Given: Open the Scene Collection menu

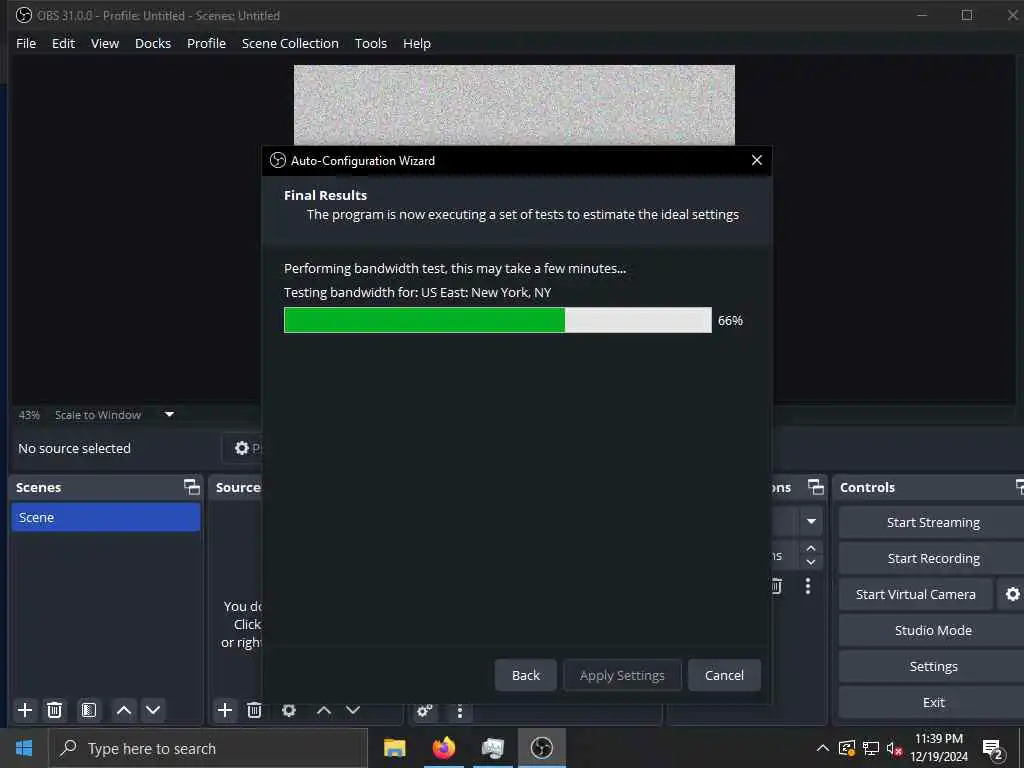Looking at the screenshot, I should tap(290, 43).
